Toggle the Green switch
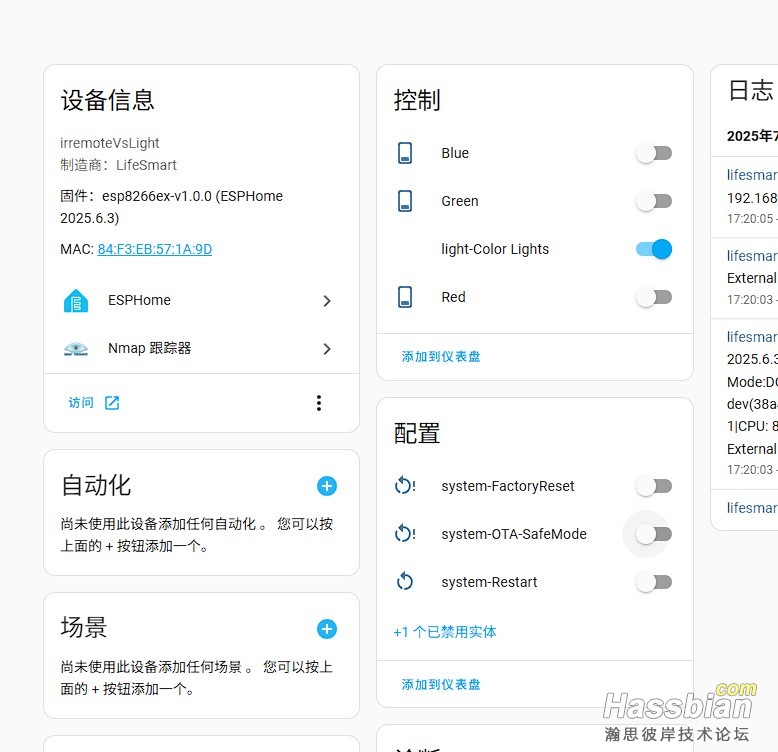The image size is (778, 752). 654,201
